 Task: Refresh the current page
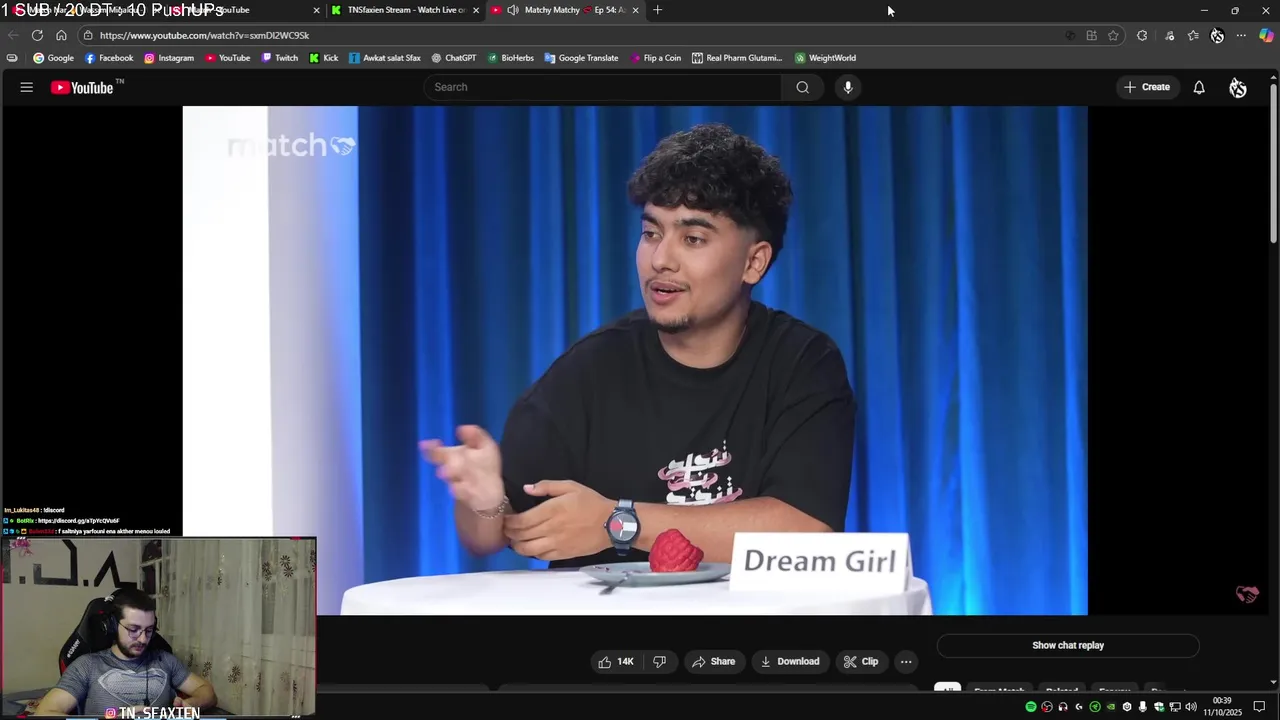(37, 35)
